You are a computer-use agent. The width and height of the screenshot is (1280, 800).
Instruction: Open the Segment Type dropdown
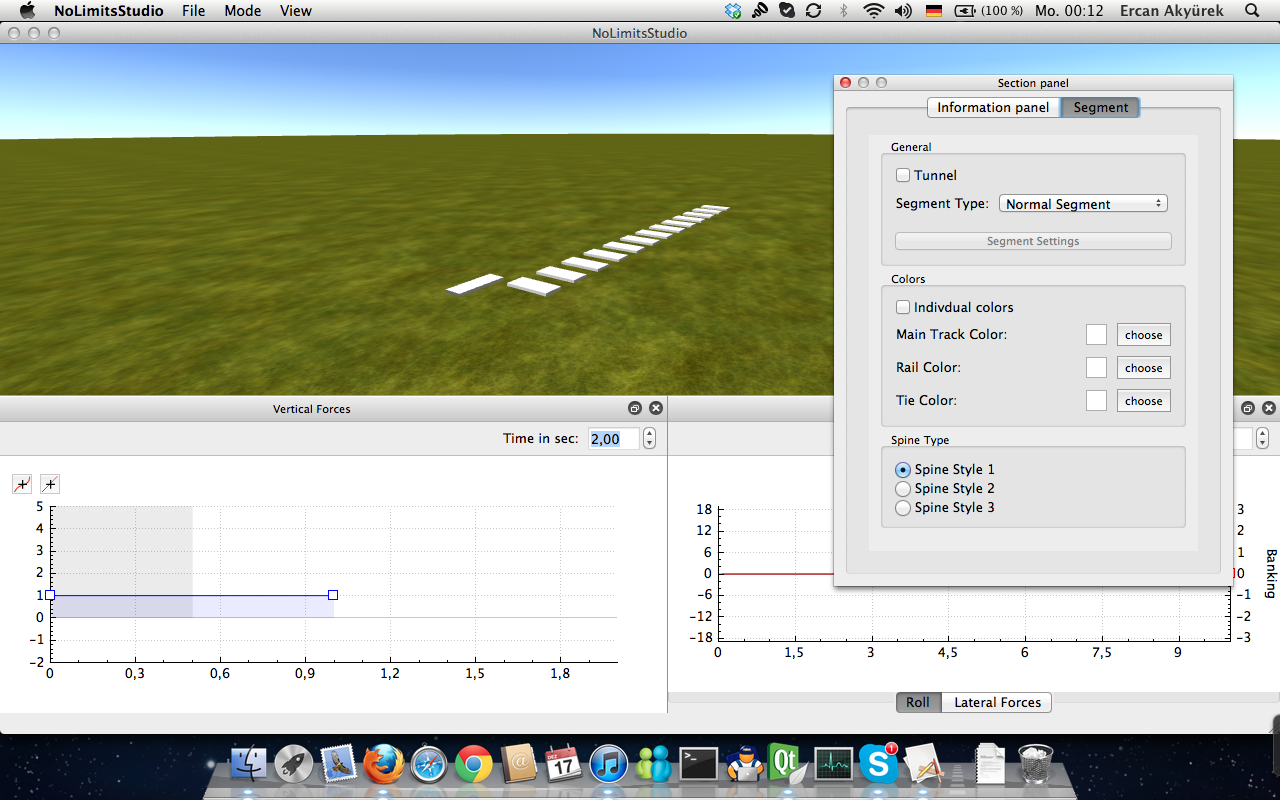point(1083,204)
